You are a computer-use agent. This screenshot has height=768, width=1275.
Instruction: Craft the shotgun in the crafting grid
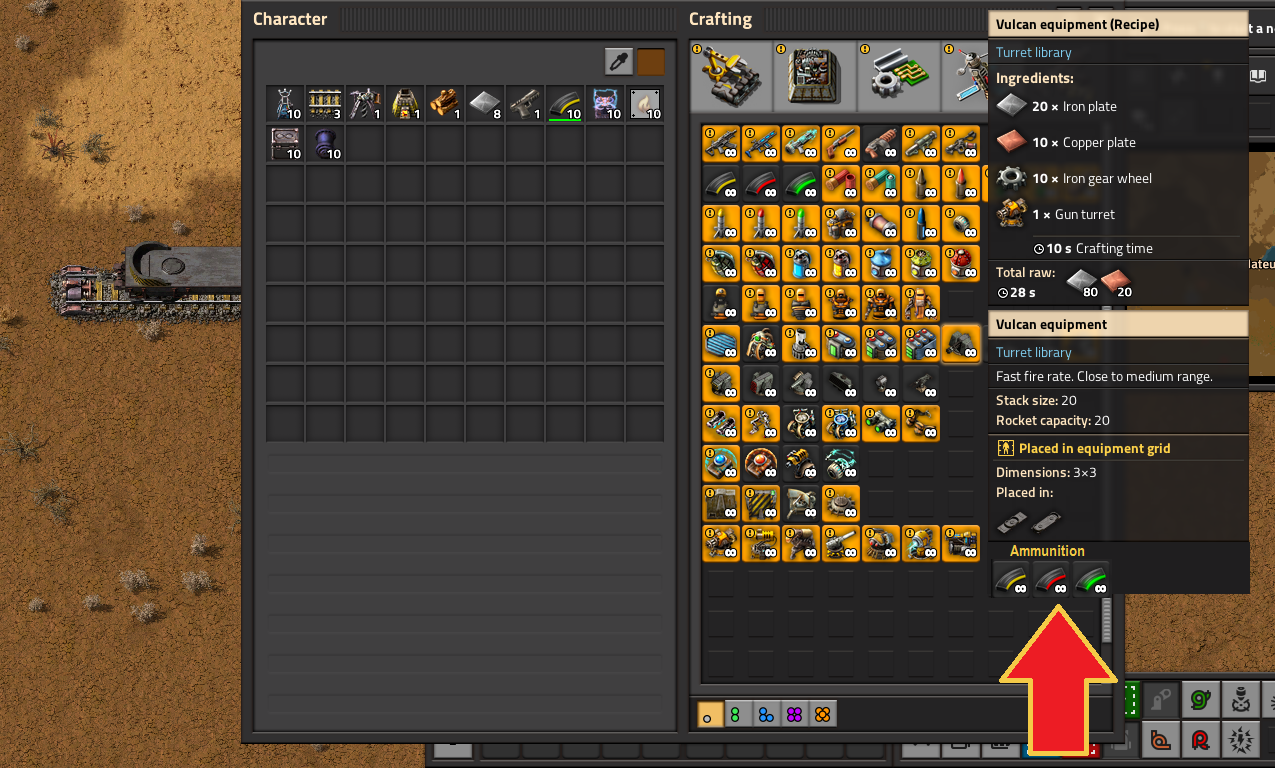coord(841,144)
